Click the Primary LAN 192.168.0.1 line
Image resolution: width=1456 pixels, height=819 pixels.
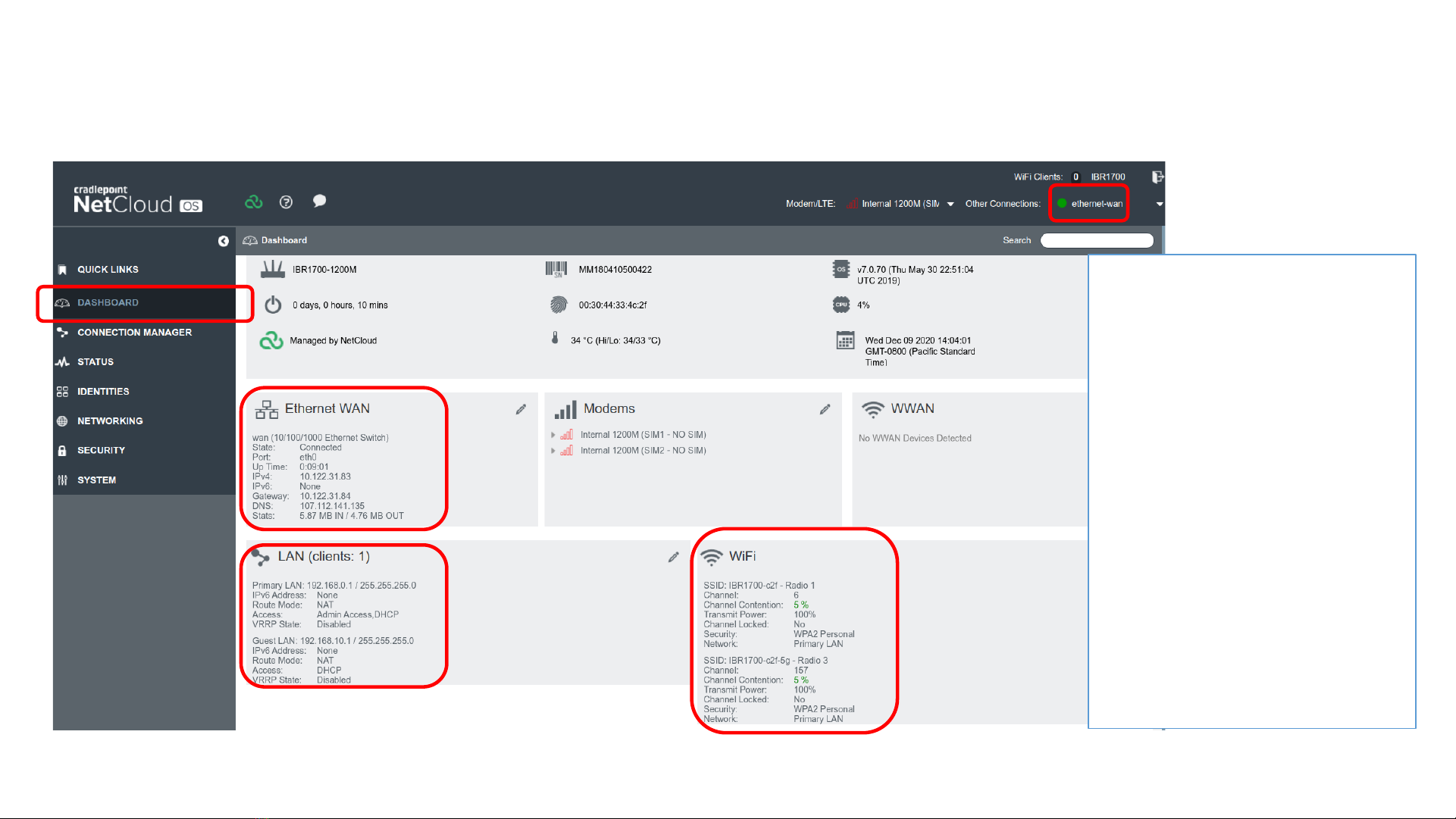334,586
